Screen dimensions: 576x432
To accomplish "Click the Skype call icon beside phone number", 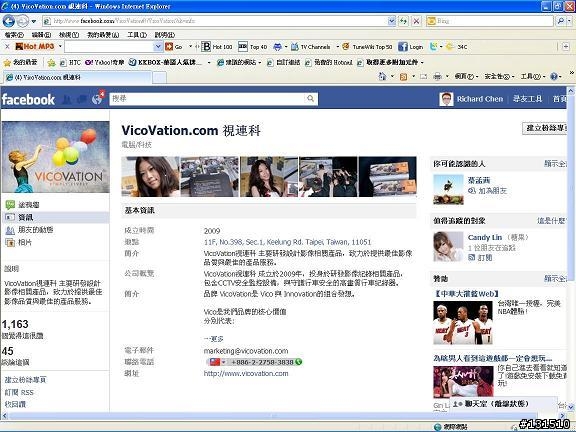I will (299, 362).
